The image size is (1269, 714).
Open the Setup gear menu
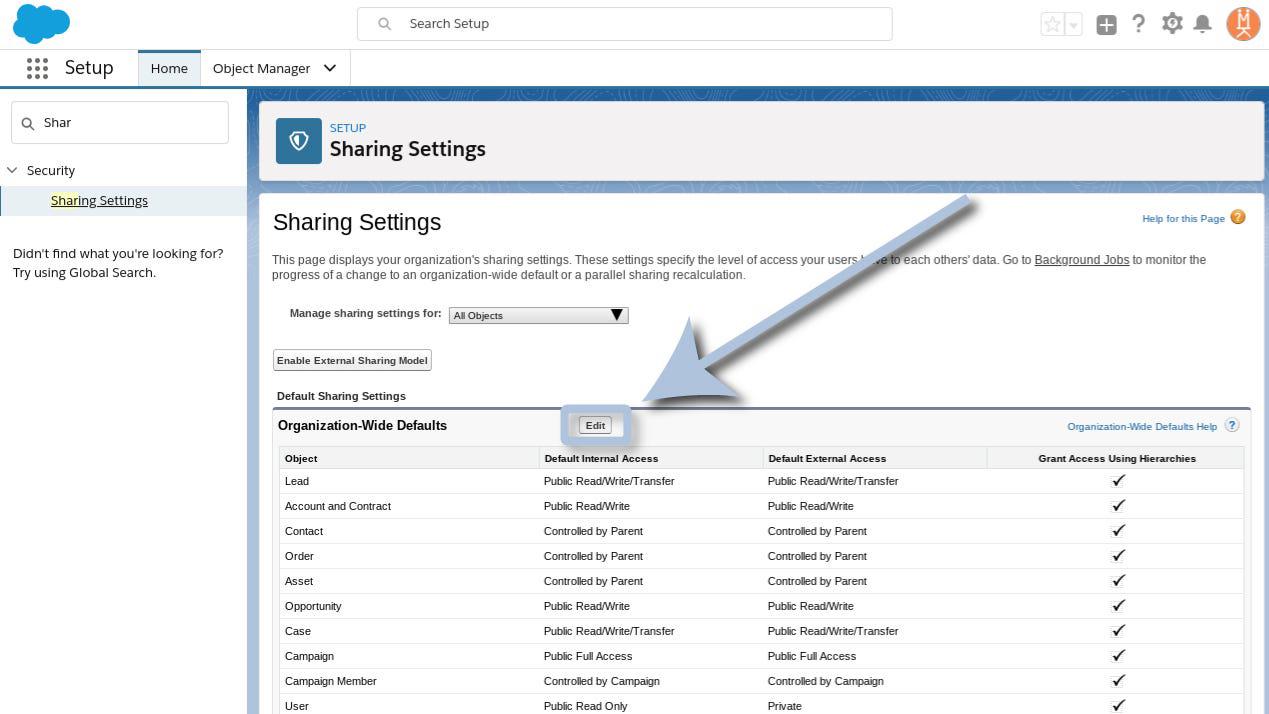1172,24
